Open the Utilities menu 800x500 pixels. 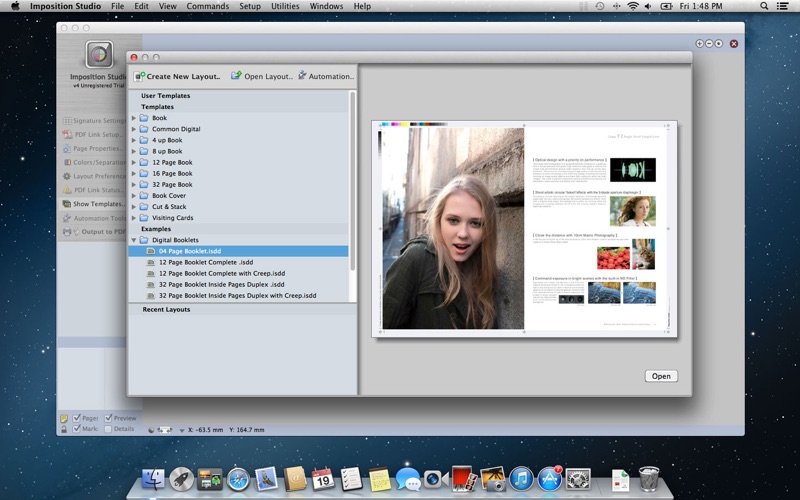285,6
